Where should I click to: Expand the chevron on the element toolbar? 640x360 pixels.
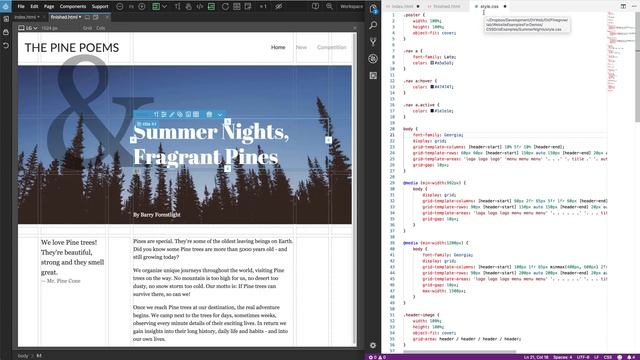coord(220,115)
